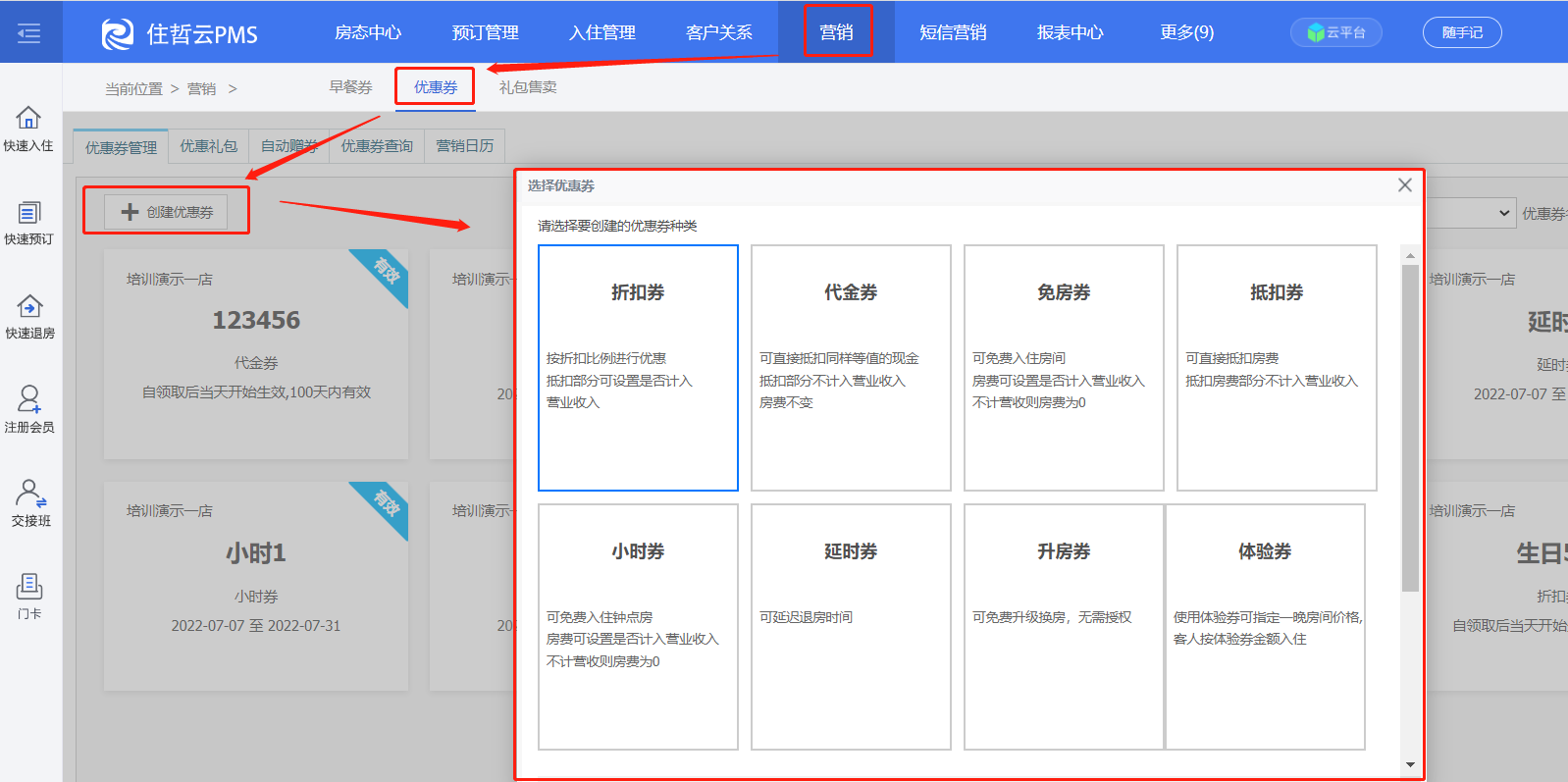Click the dialog scrollbar down arrow
This screenshot has height=782, width=1568.
click(1410, 764)
